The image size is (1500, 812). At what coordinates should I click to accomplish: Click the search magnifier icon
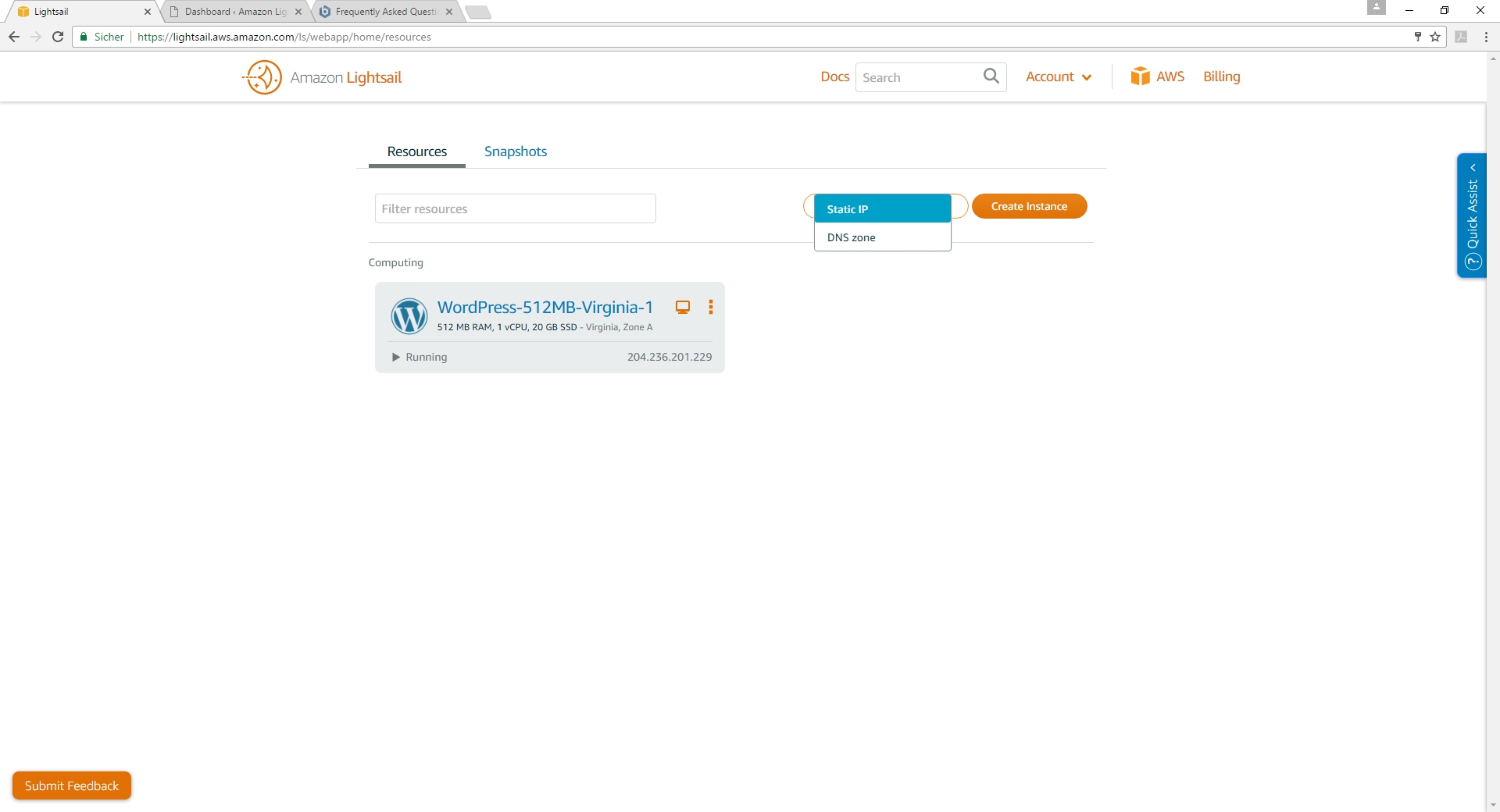pyautogui.click(x=991, y=76)
